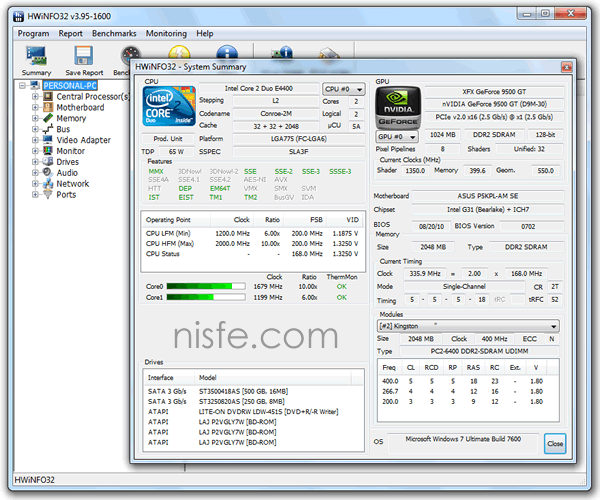
Task: Click the Bus tree icon
Action: coord(48,129)
